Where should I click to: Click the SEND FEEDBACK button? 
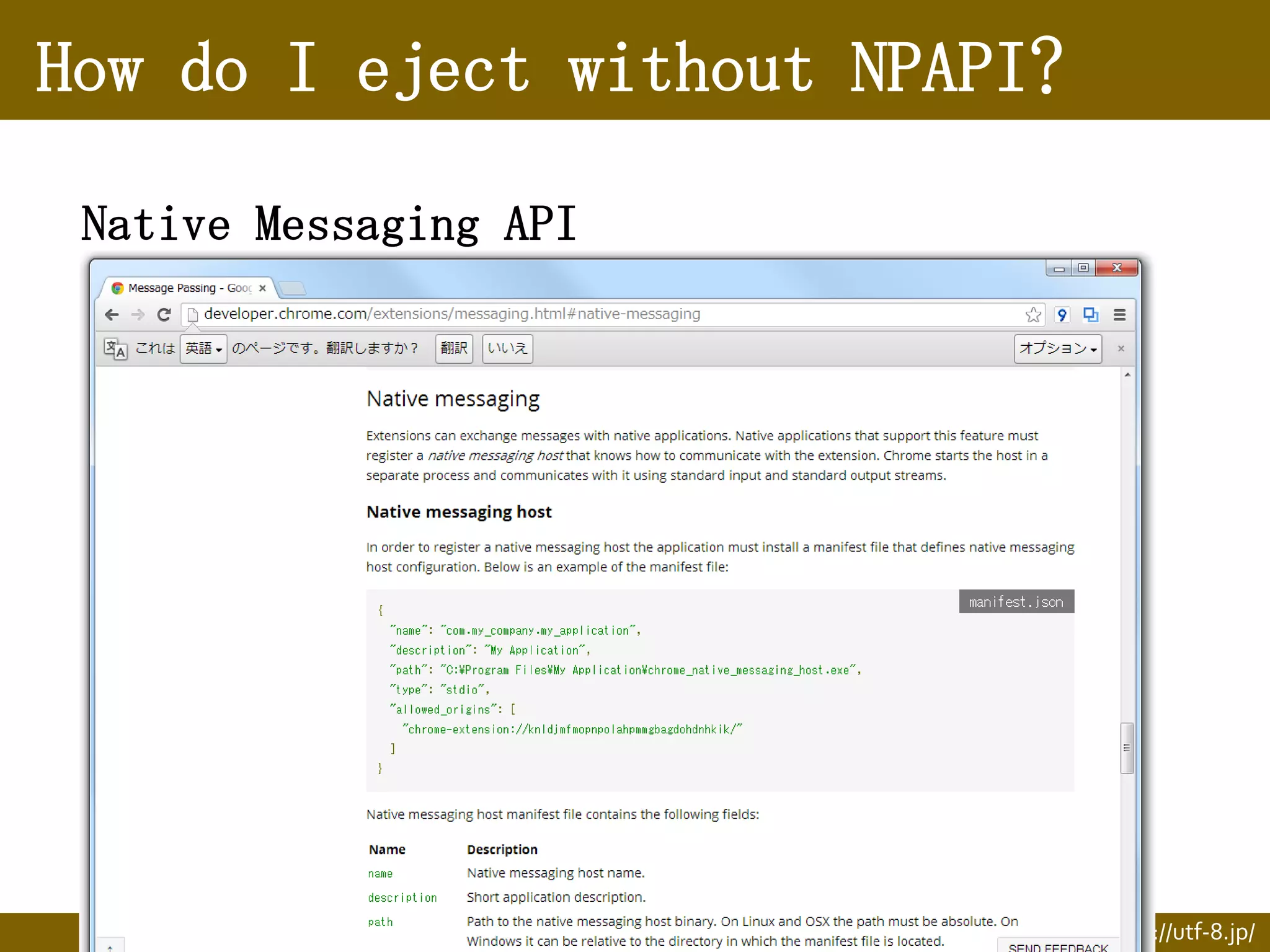tap(1057, 946)
